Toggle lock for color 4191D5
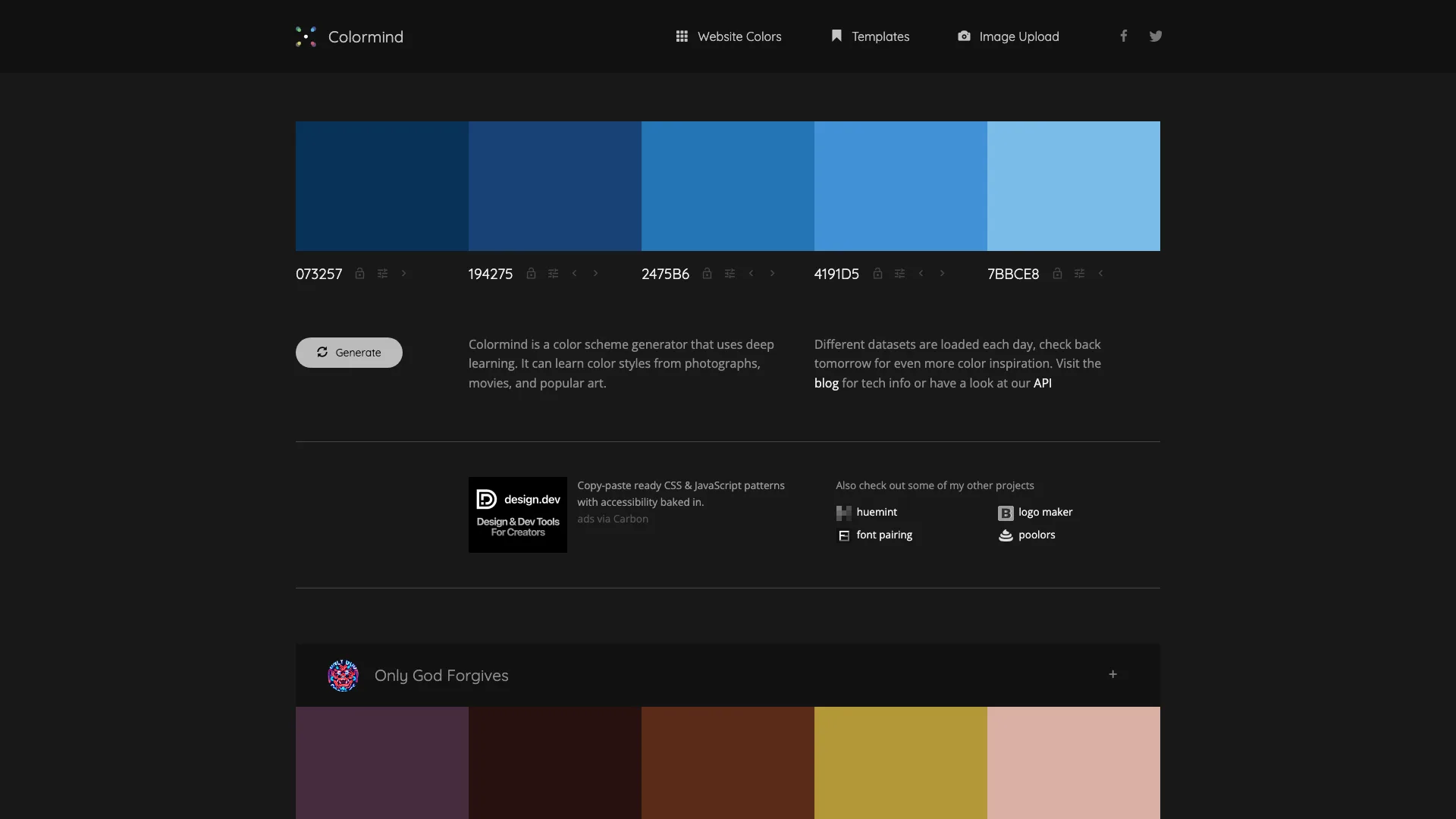This screenshot has width=1456, height=819. (877, 273)
